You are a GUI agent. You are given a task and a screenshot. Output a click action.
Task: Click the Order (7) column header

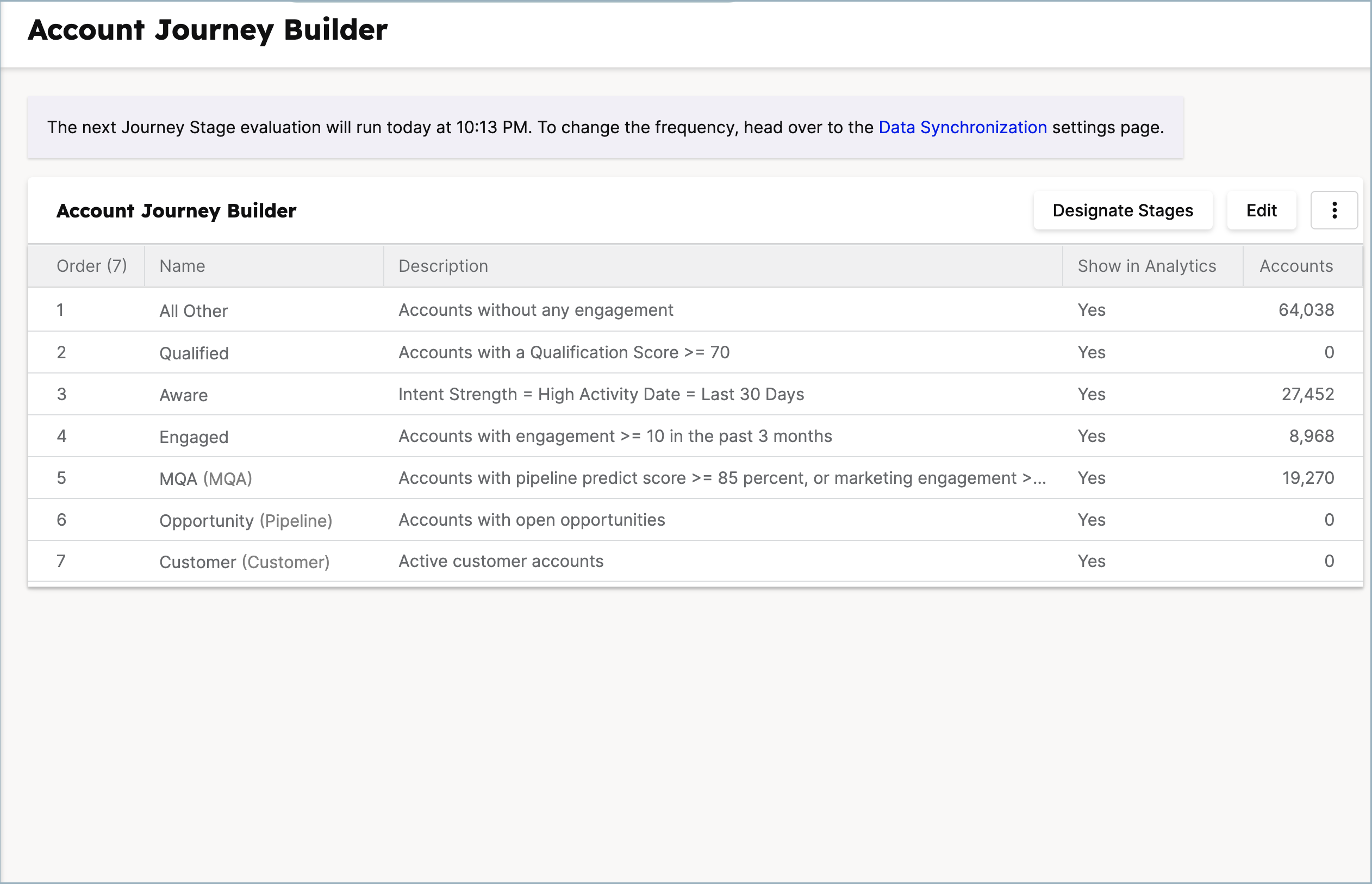tap(92, 265)
